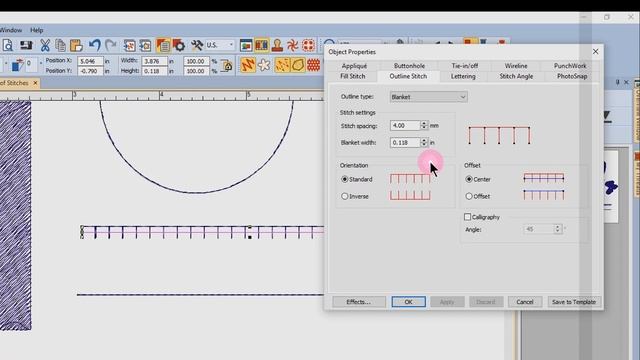640x360 pixels.
Task: Open the Outline type dropdown
Action: 429,97
